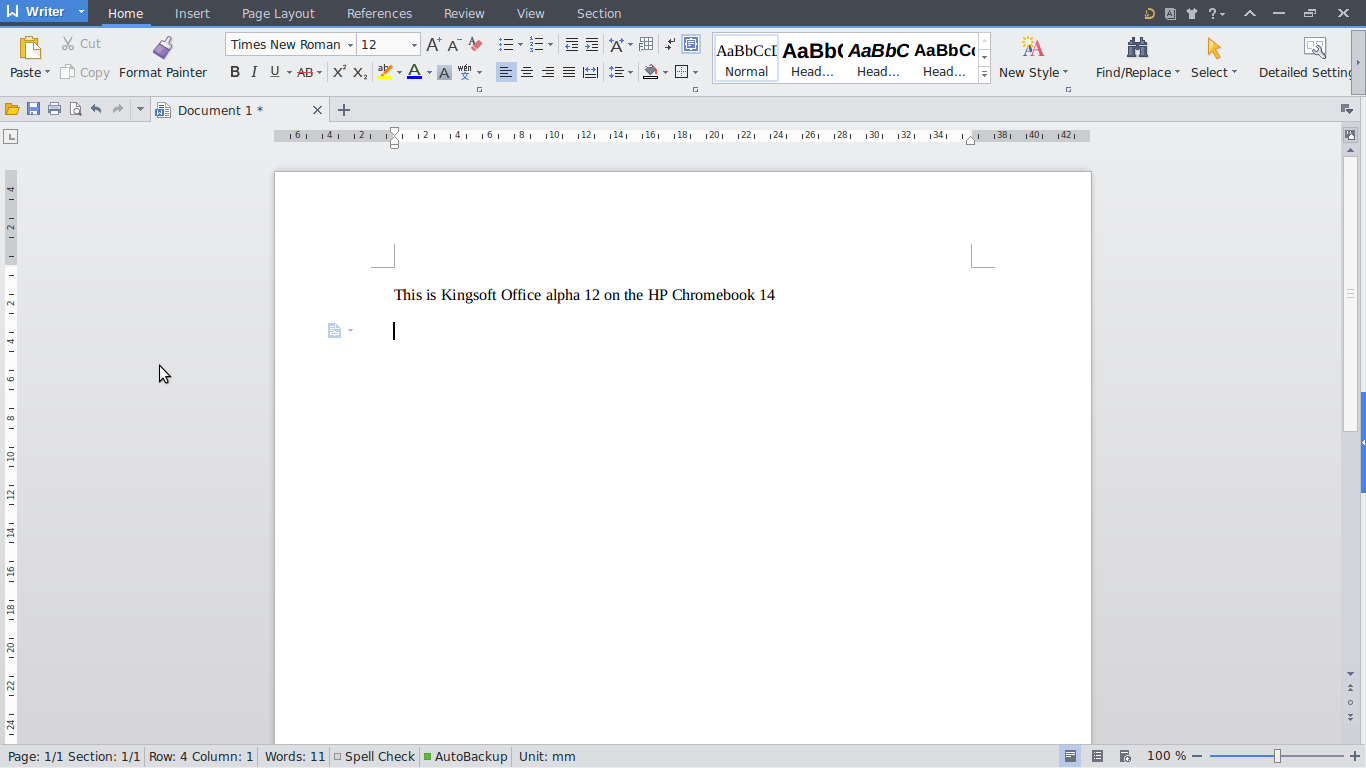This screenshot has height=768, width=1366.
Task: Toggle Underline formatting
Action: click(x=274, y=72)
